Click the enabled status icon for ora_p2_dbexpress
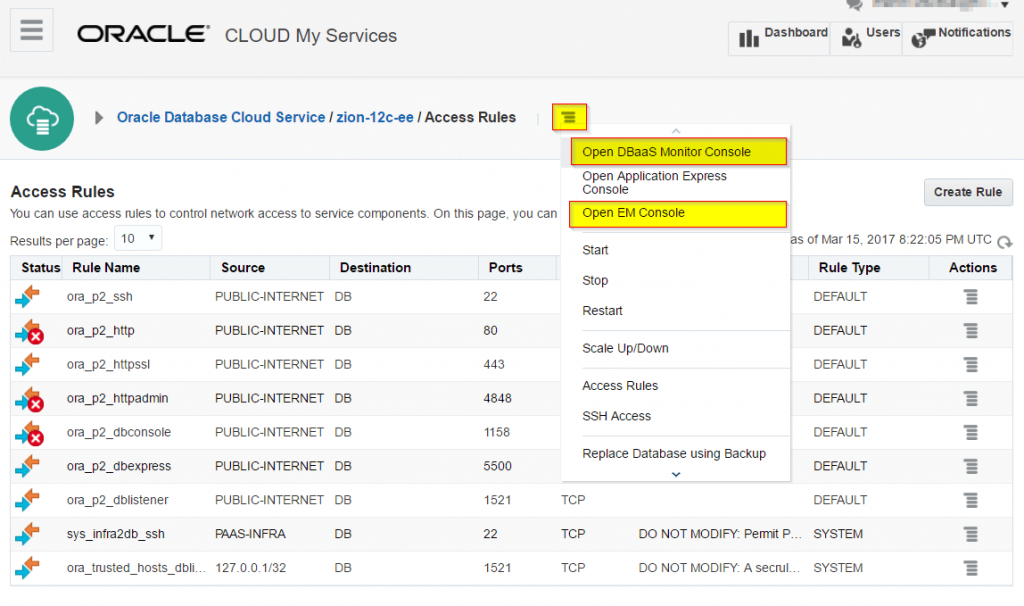The image size is (1024, 606). (x=27, y=466)
